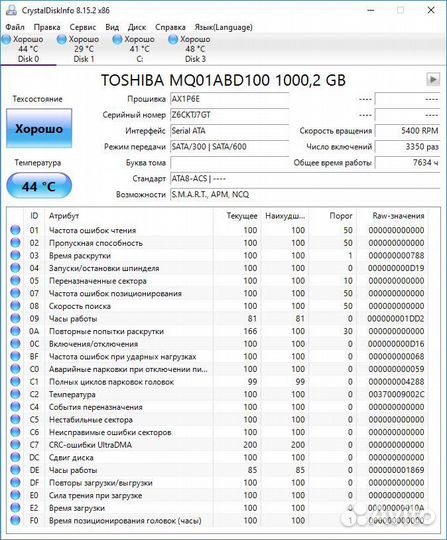The width and height of the screenshot is (447, 540).
Task: Switch to the Disk 1 tab
Action: (x=84, y=49)
